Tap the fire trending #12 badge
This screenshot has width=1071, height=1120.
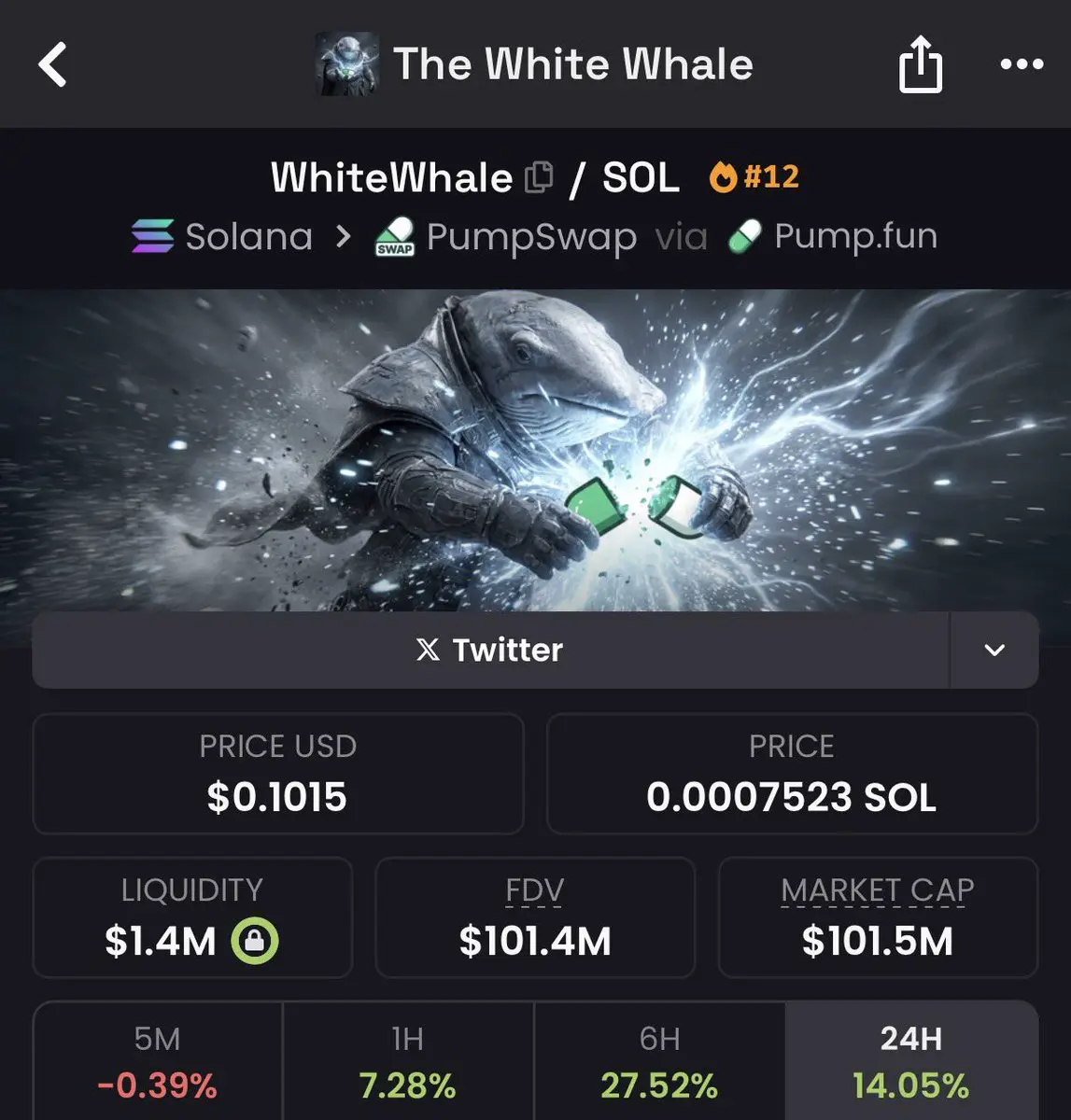[x=754, y=176]
